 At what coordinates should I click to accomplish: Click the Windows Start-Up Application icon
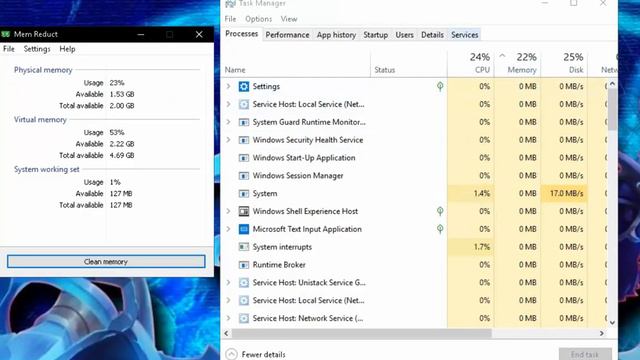pyautogui.click(x=244, y=158)
